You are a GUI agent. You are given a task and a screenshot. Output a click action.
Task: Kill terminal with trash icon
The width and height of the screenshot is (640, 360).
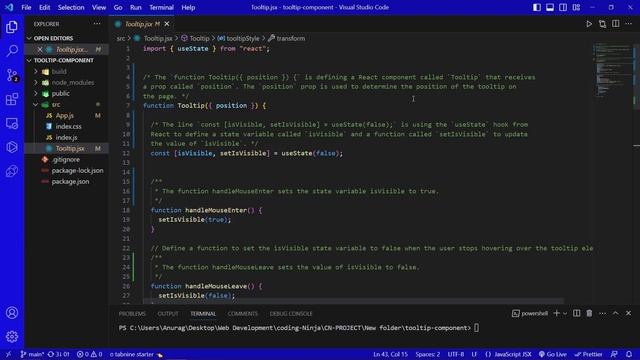(589, 313)
